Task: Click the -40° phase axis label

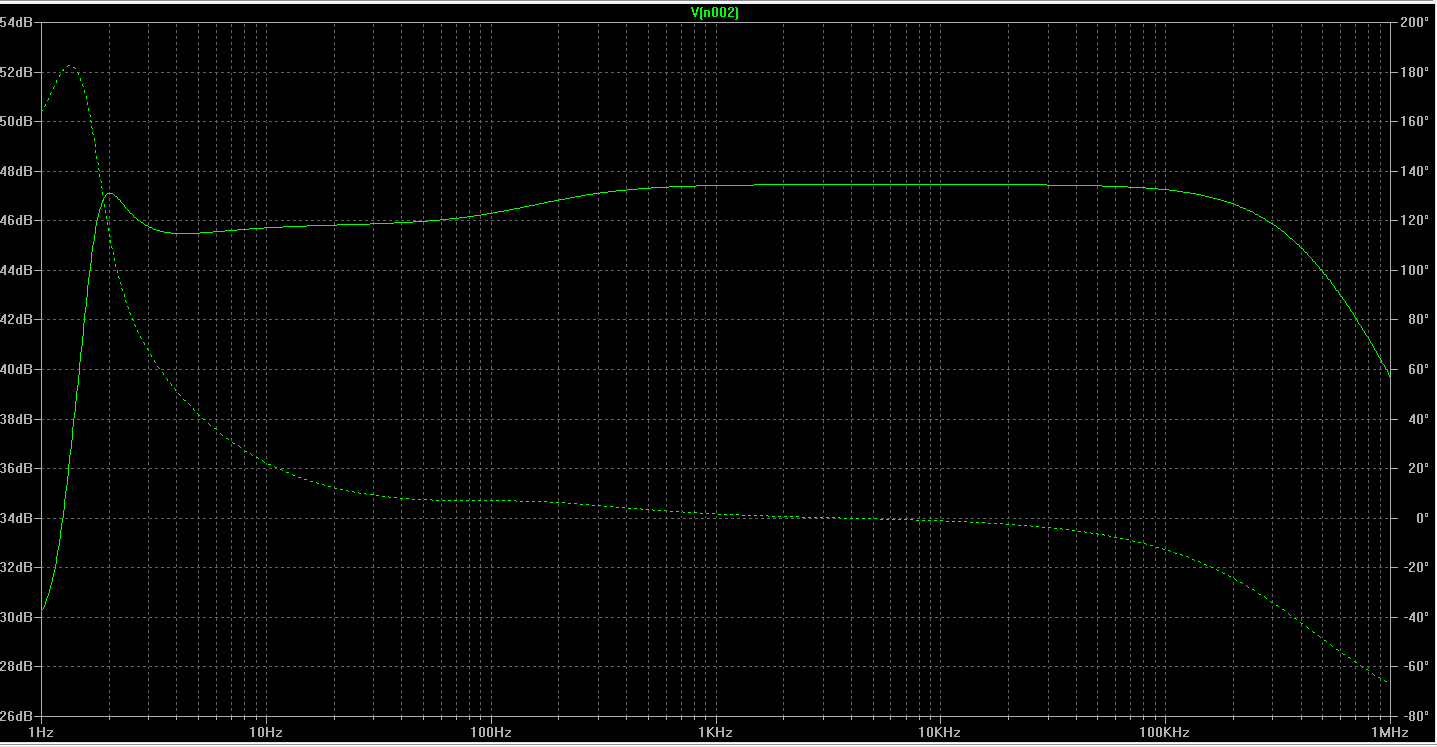Action: [1416, 617]
